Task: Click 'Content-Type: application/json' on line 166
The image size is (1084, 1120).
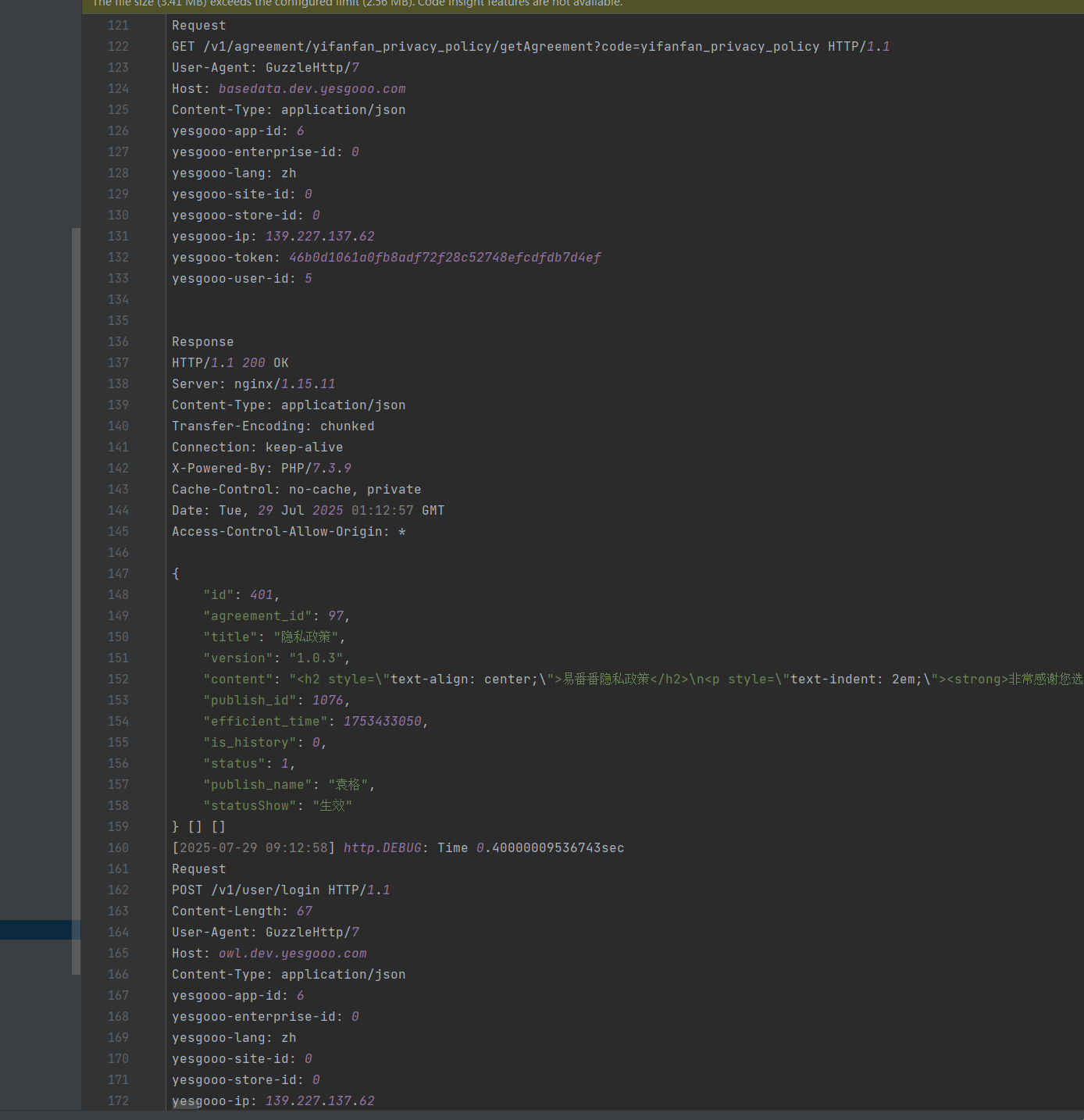Action: (289, 975)
